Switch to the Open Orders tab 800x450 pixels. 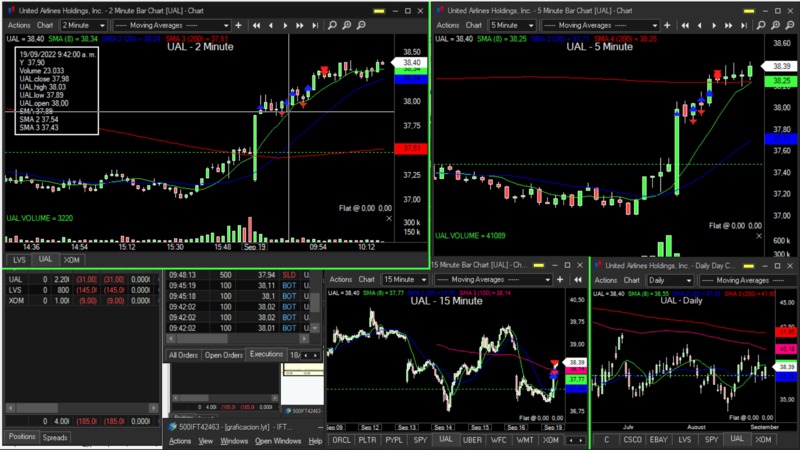pos(224,355)
